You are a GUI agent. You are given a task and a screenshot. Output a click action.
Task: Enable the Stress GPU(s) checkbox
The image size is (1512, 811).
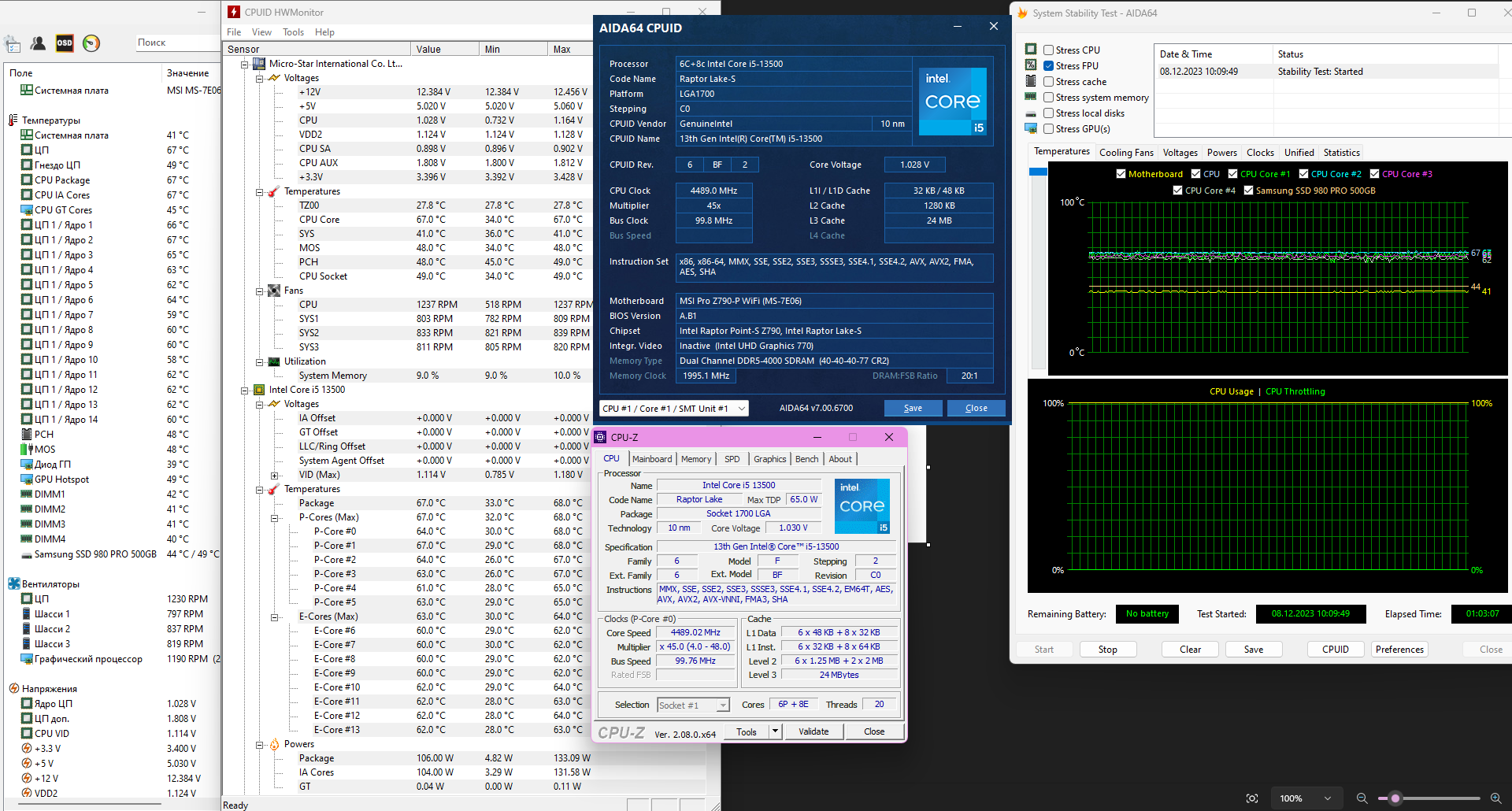tap(1049, 129)
